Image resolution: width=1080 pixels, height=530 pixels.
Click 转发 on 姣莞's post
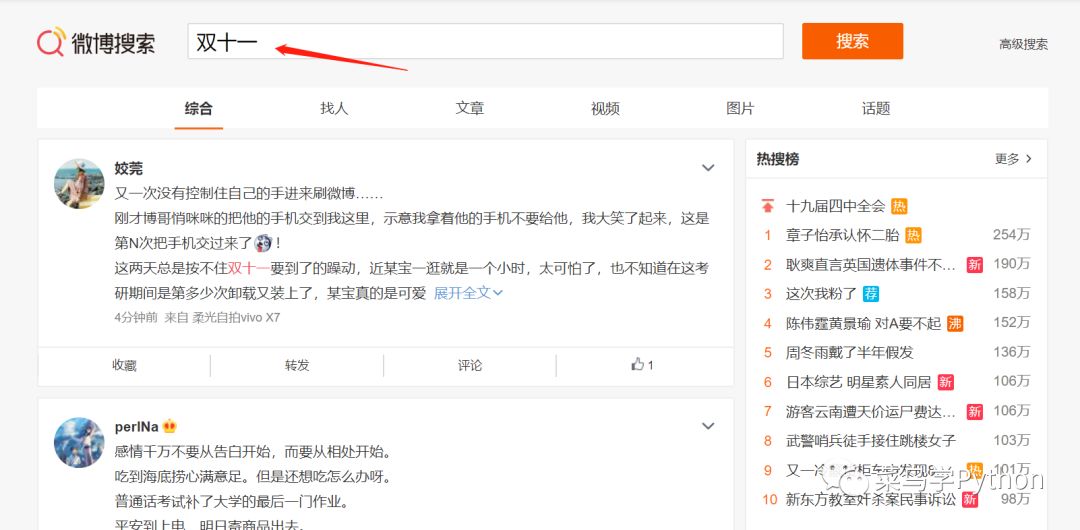(297, 365)
